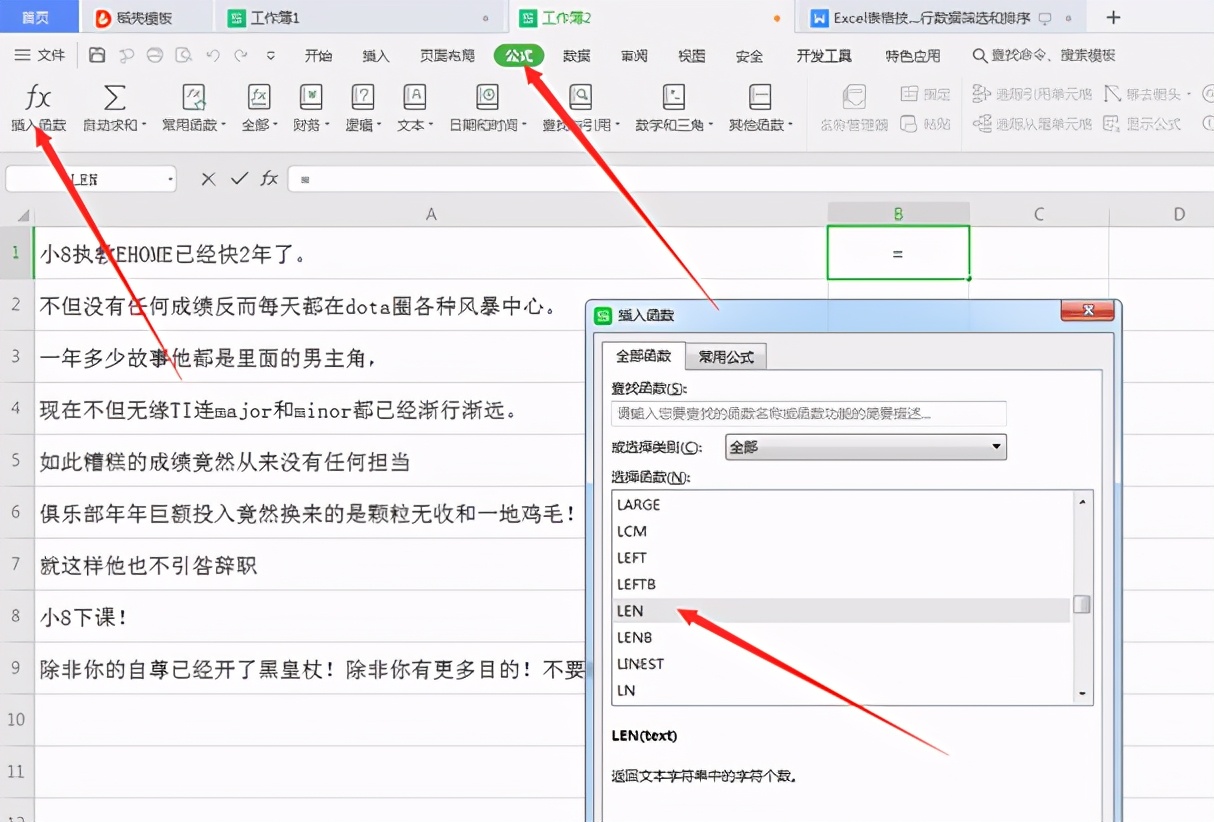This screenshot has width=1214, height=822.
Task: Open the Other Functions (其他函数) icon
Action: tap(760, 97)
